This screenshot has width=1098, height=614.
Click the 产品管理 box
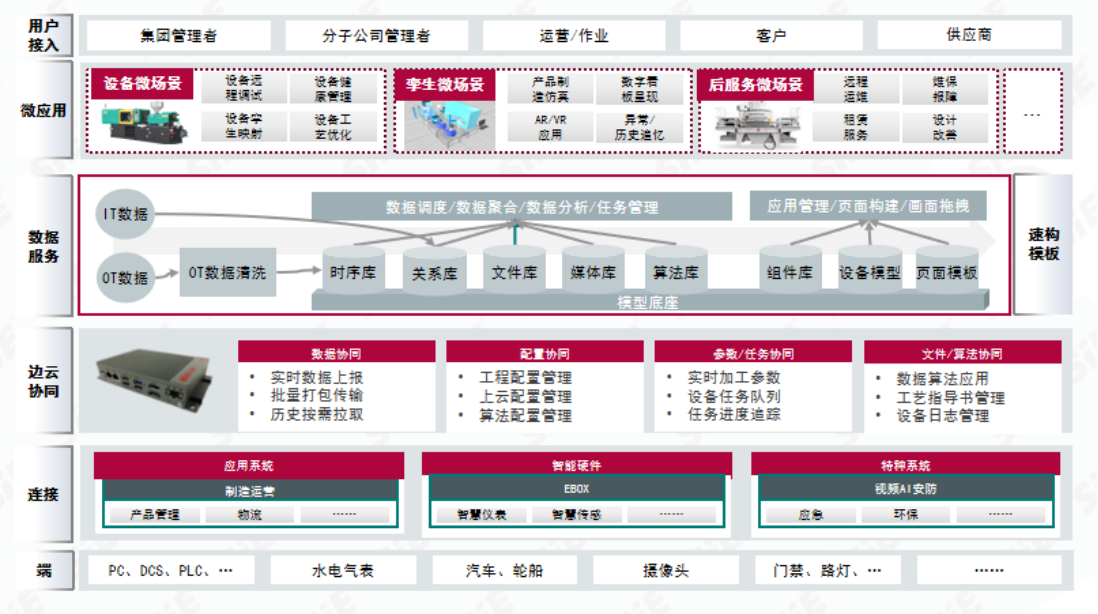point(155,515)
